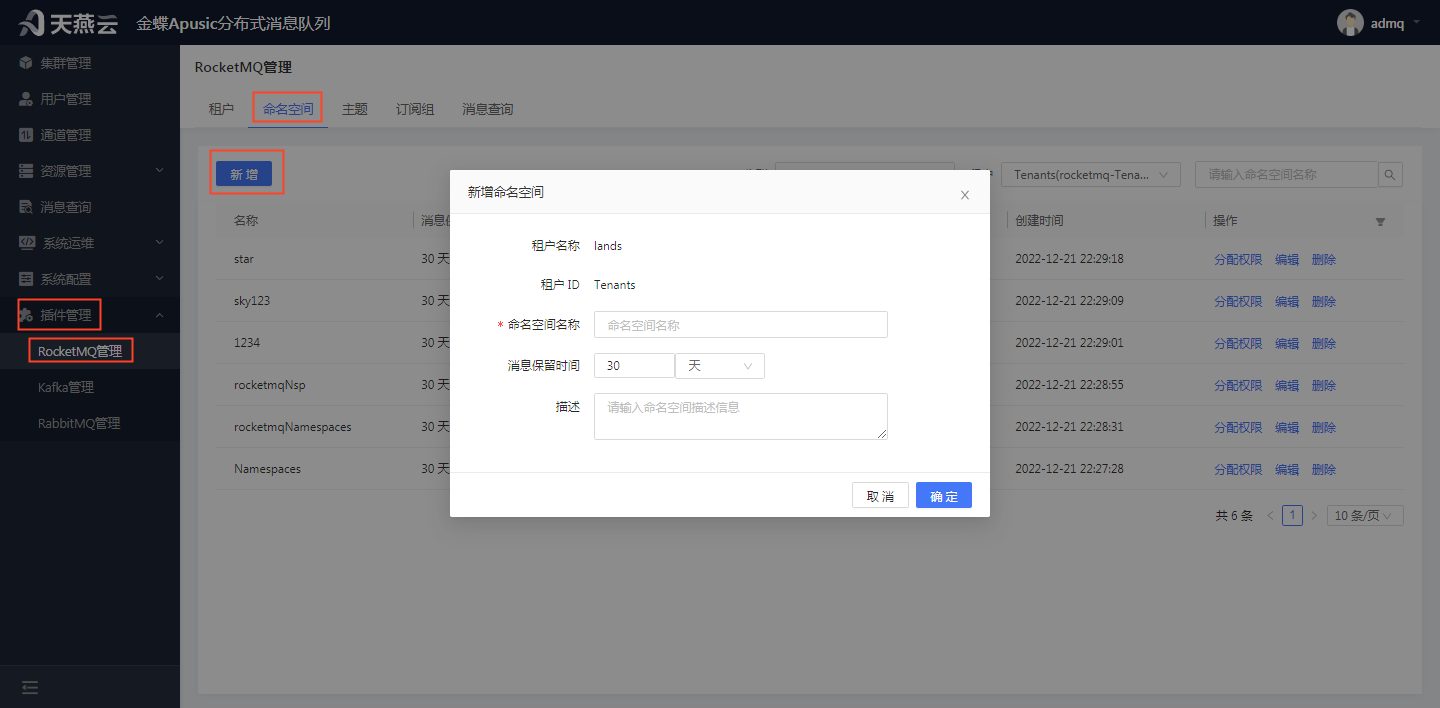Click the sky123 name cell
The height and width of the screenshot is (708, 1440).
tap(252, 301)
